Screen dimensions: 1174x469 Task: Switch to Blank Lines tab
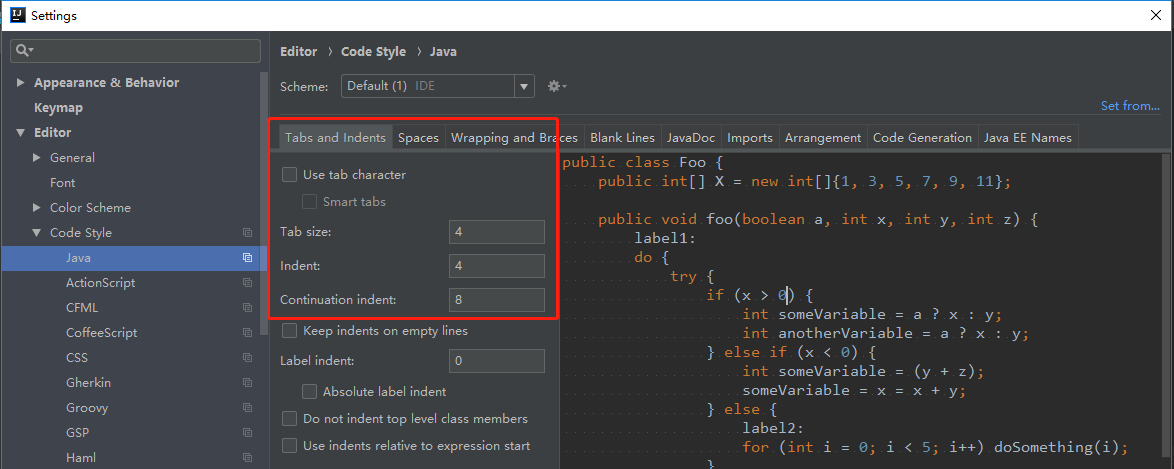tap(622, 138)
